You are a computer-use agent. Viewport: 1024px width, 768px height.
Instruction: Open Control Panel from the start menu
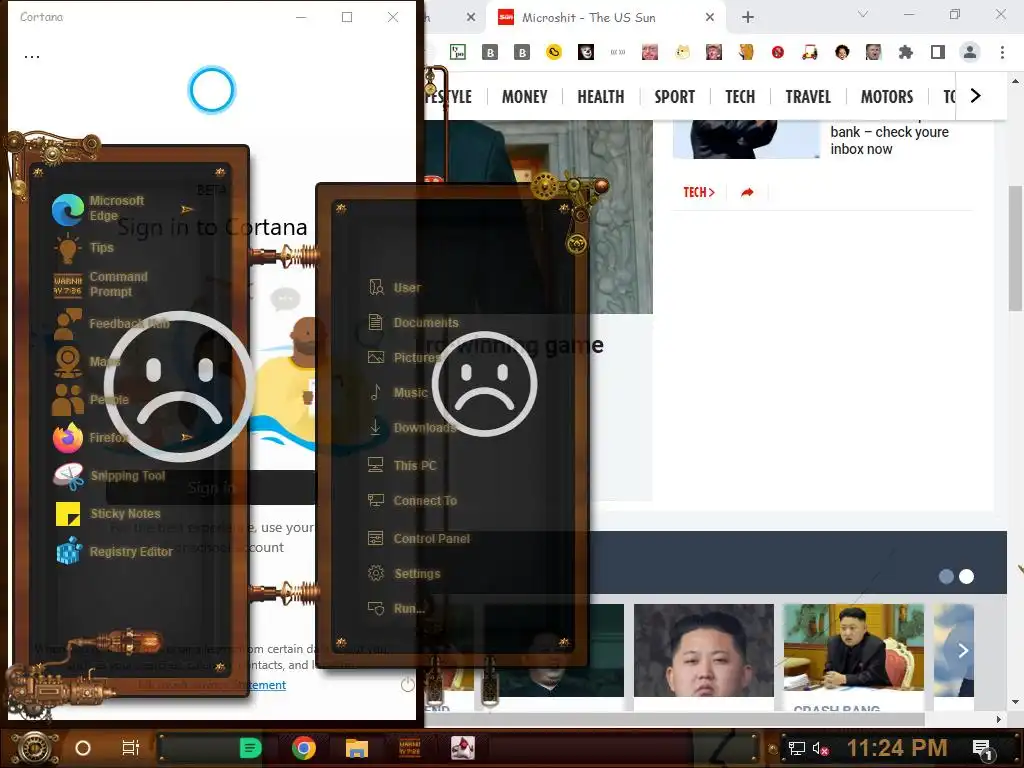419,539
